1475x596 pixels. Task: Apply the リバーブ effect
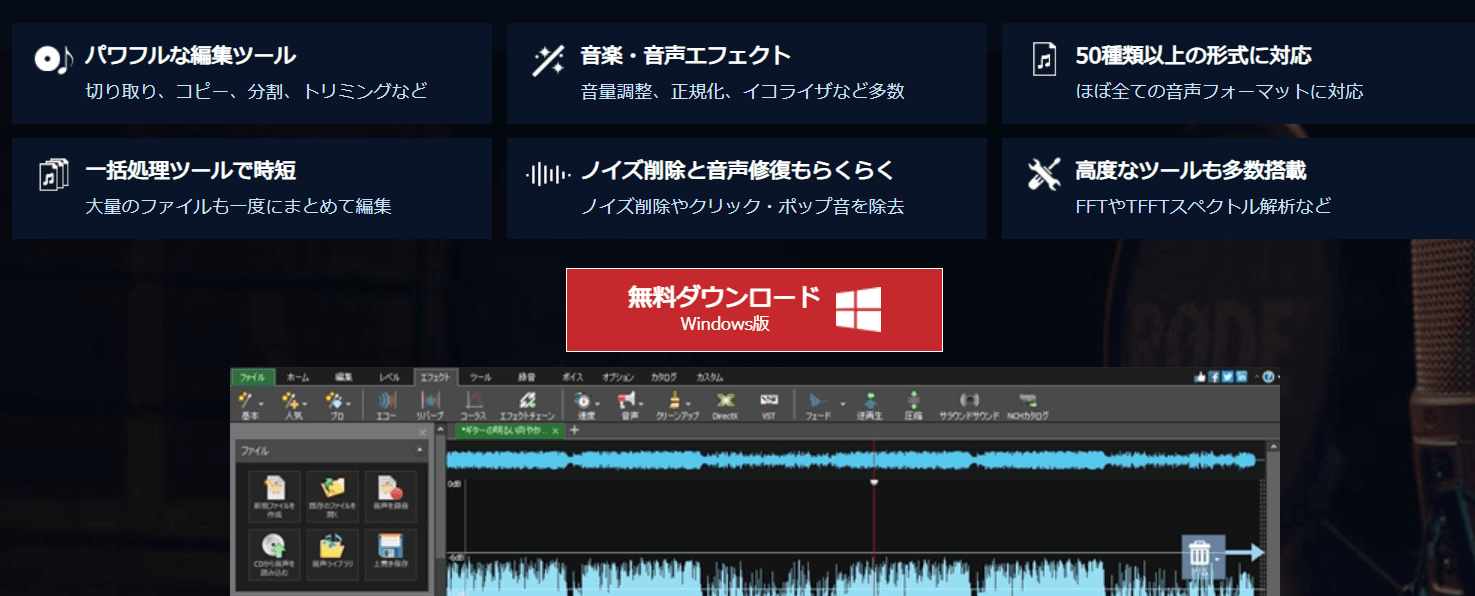pos(430,405)
